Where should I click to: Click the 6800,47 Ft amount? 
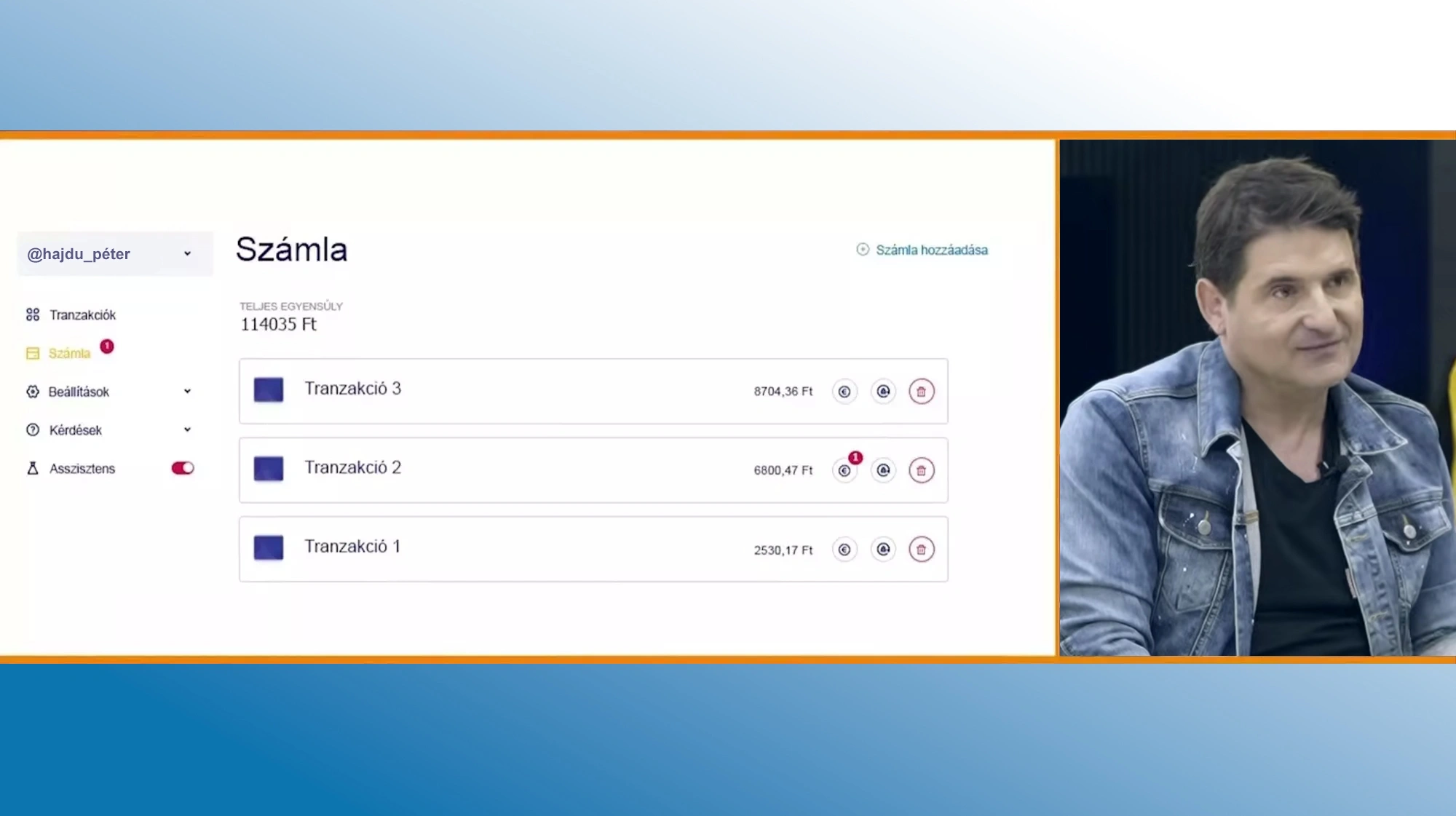pos(783,471)
